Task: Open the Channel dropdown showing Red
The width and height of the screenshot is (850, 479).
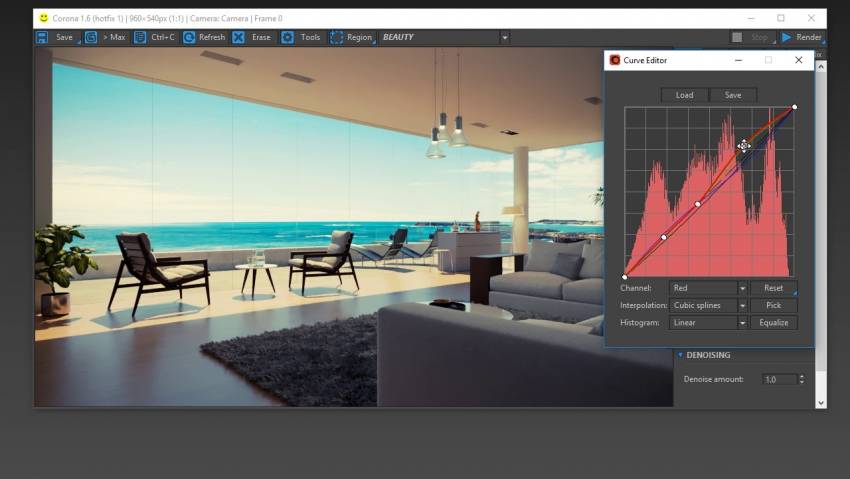Action: coord(709,288)
